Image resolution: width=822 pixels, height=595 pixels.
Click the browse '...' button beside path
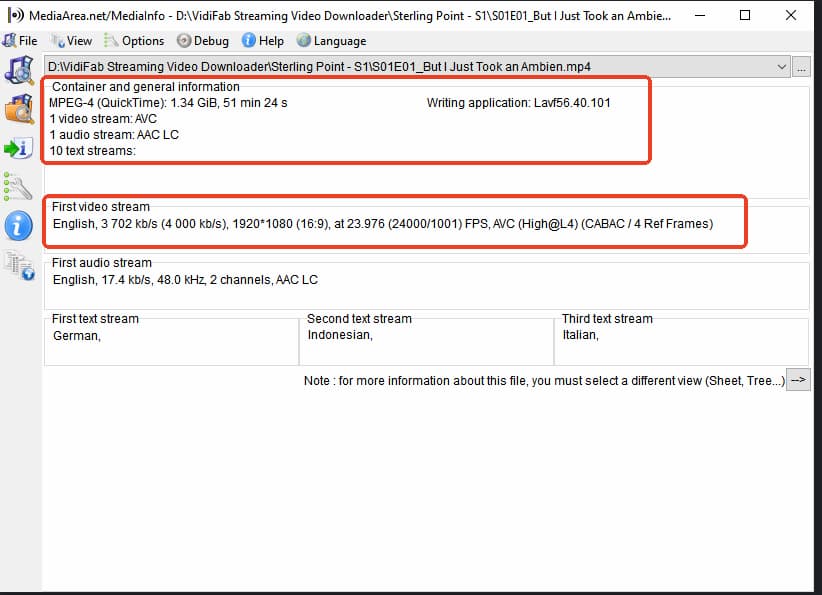[x=801, y=67]
